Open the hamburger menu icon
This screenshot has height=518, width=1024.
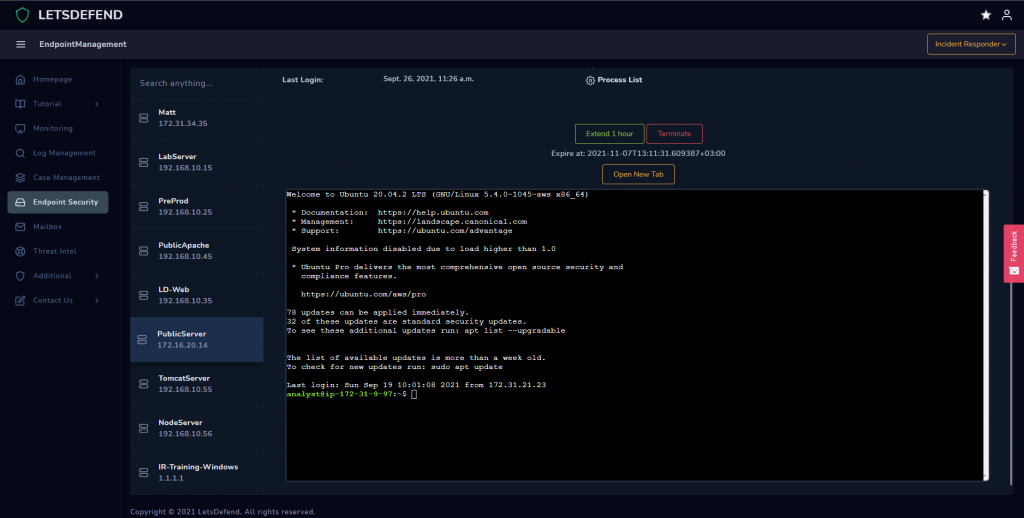(21, 45)
